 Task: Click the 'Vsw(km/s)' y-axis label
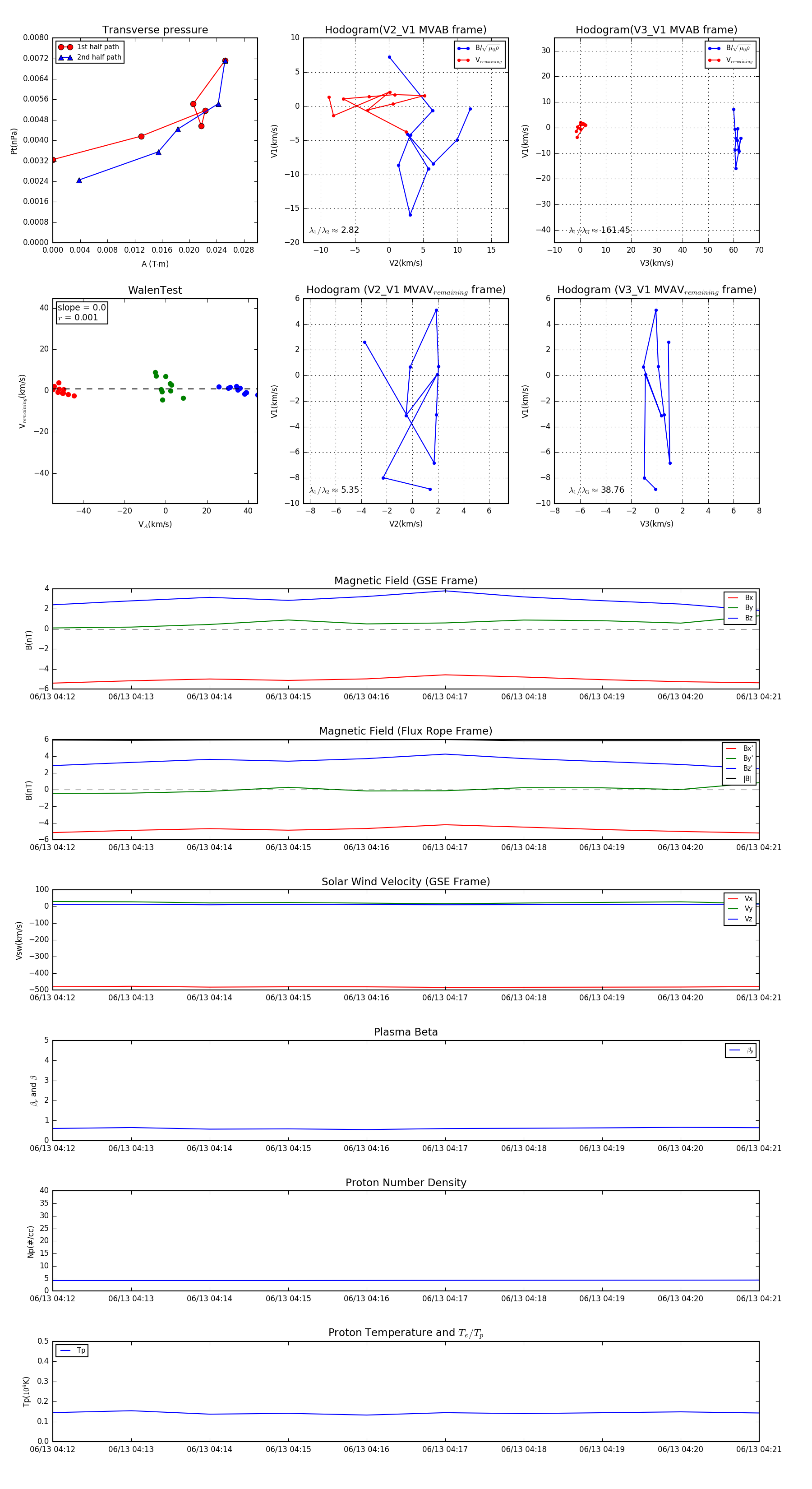click(19, 940)
